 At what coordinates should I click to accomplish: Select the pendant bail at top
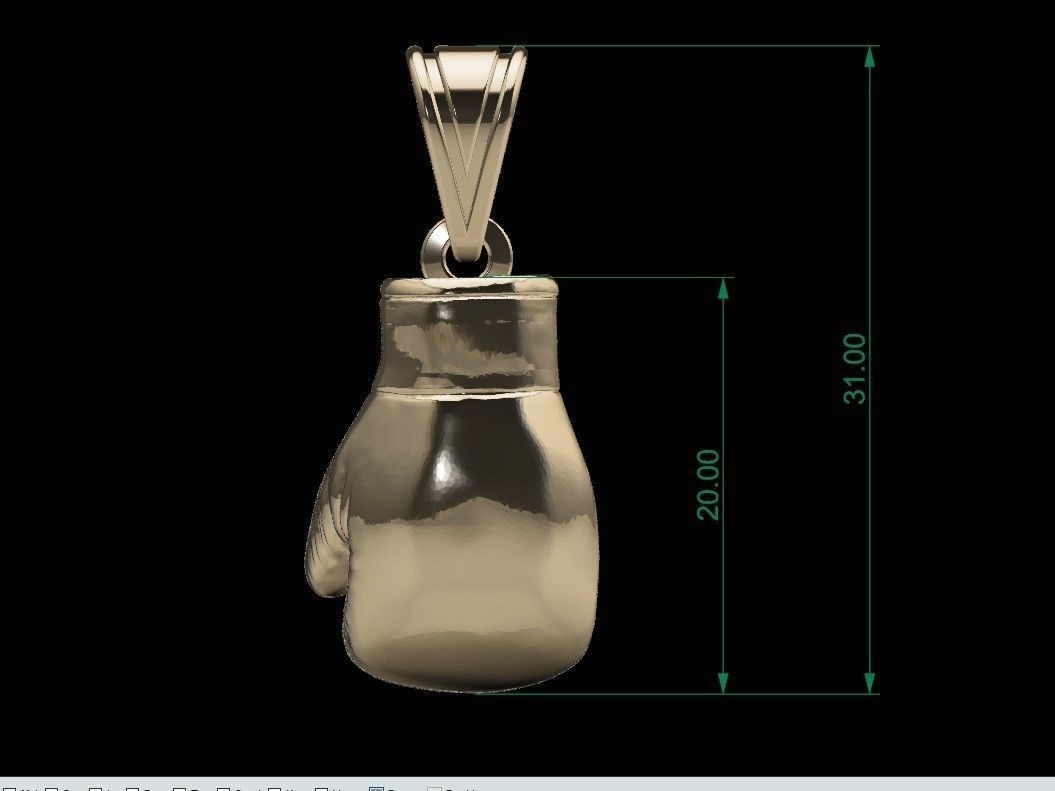pyautogui.click(x=466, y=152)
